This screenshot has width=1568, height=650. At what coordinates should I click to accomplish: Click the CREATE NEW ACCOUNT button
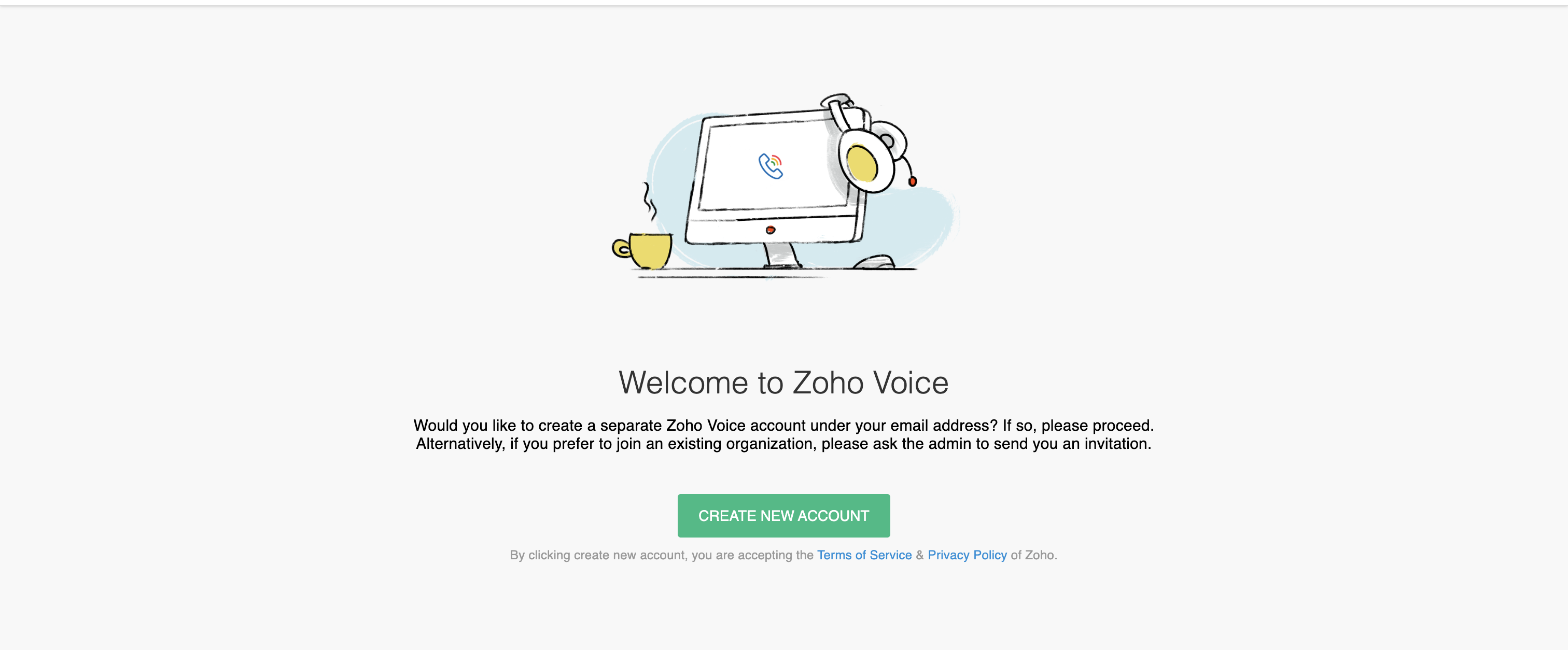(783, 516)
